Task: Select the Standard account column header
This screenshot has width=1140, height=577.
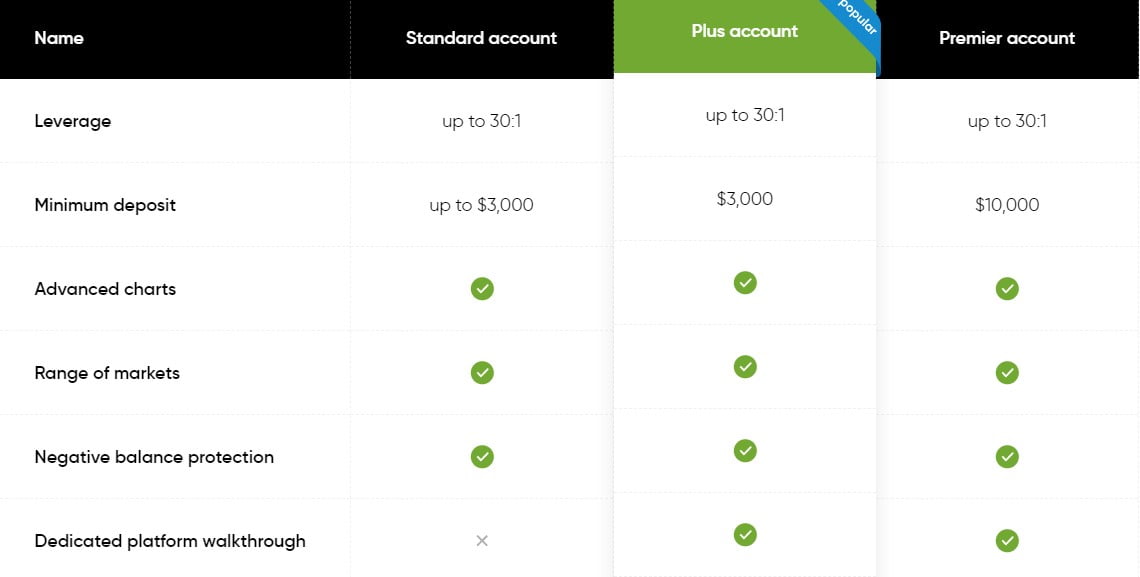Action: click(x=481, y=38)
